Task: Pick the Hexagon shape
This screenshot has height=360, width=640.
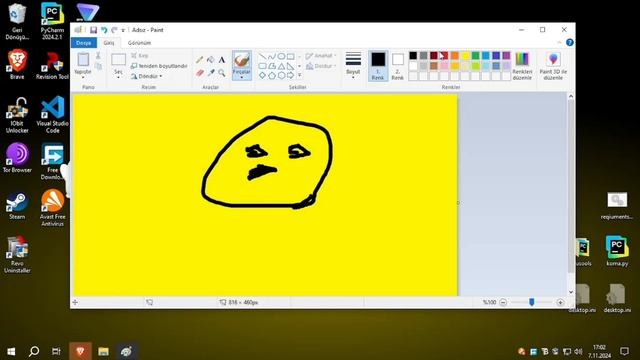Action: (x=281, y=75)
